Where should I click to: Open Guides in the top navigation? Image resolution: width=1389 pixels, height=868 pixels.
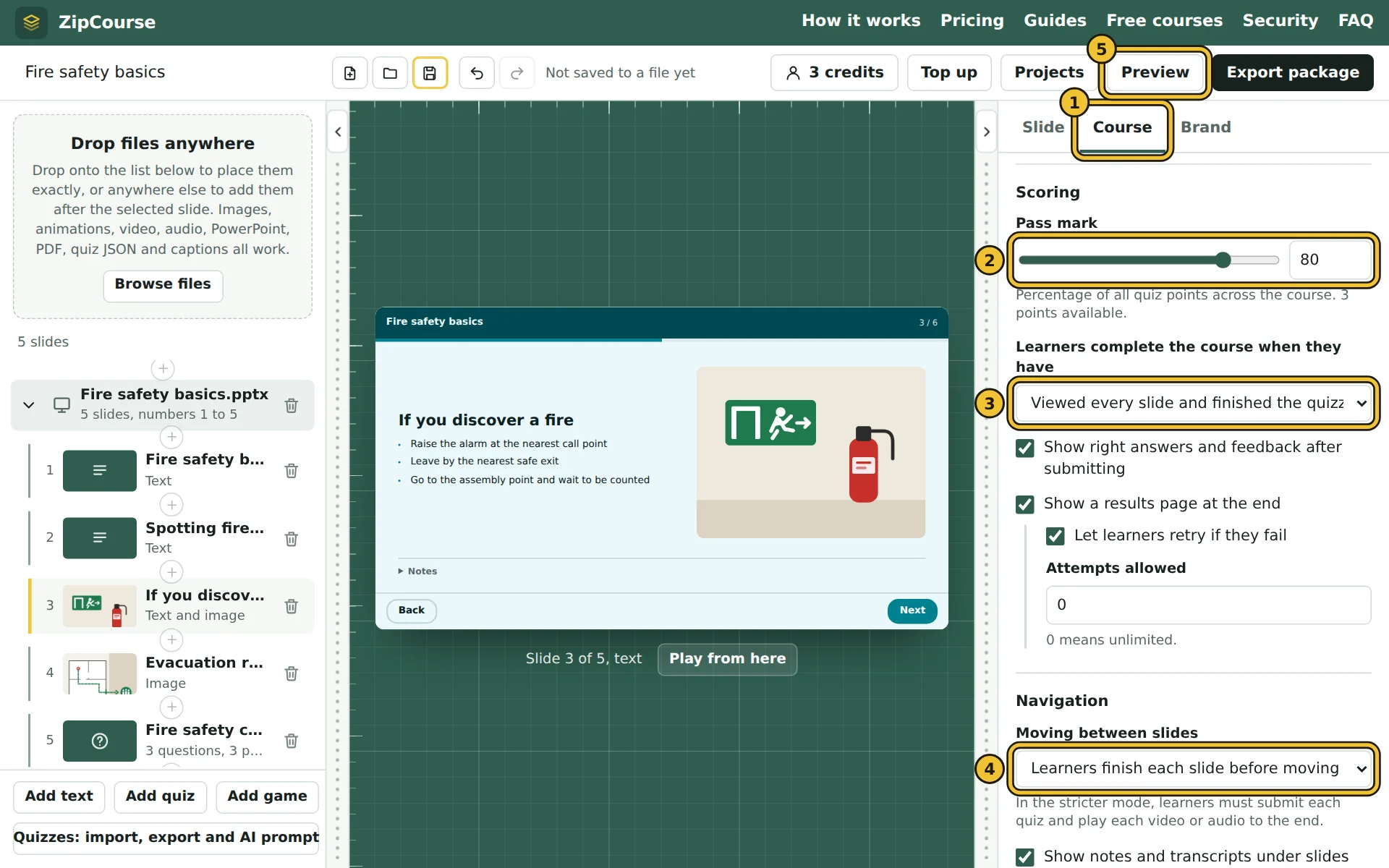tap(1055, 21)
